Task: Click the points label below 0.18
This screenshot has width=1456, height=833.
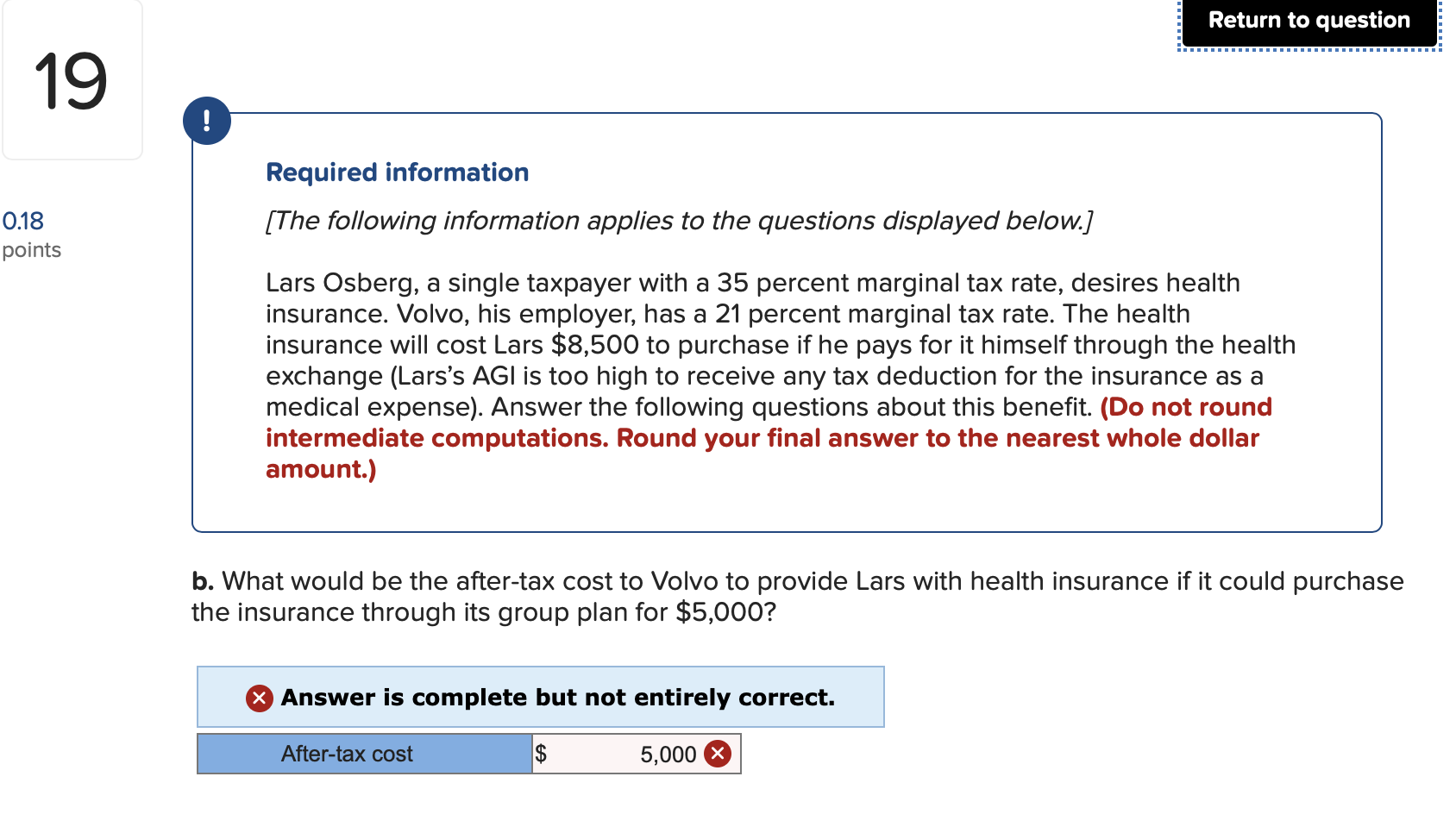Action: click(32, 250)
